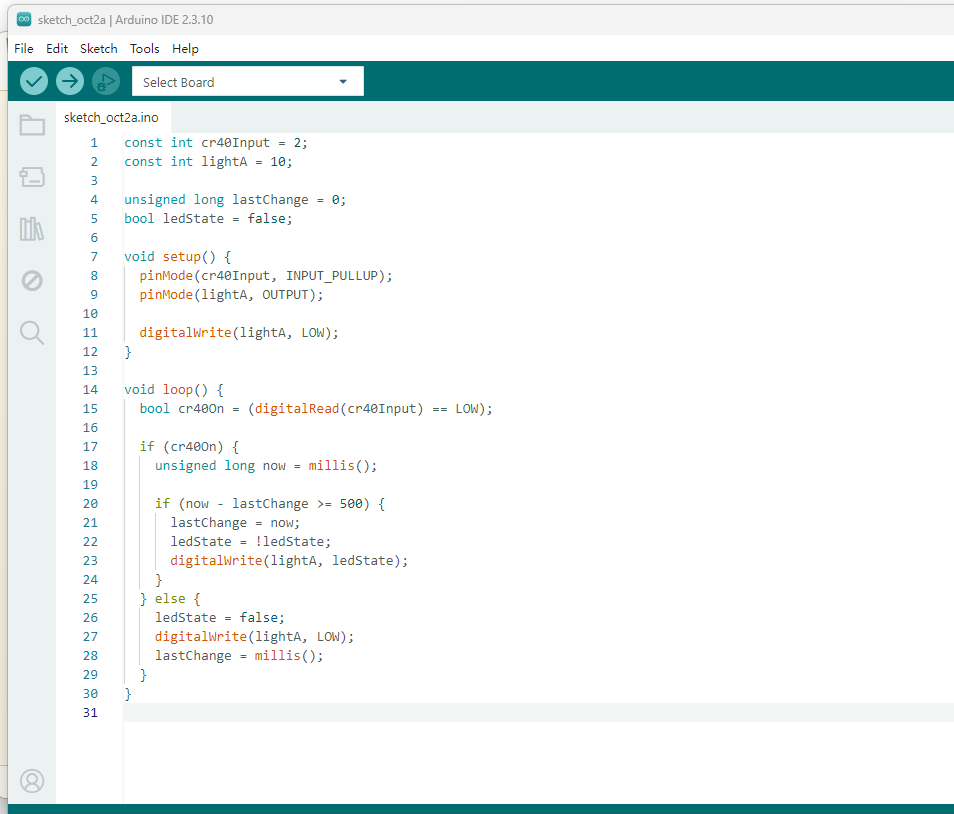Open the Tools menu
The image size is (954, 814).
pyautogui.click(x=144, y=49)
